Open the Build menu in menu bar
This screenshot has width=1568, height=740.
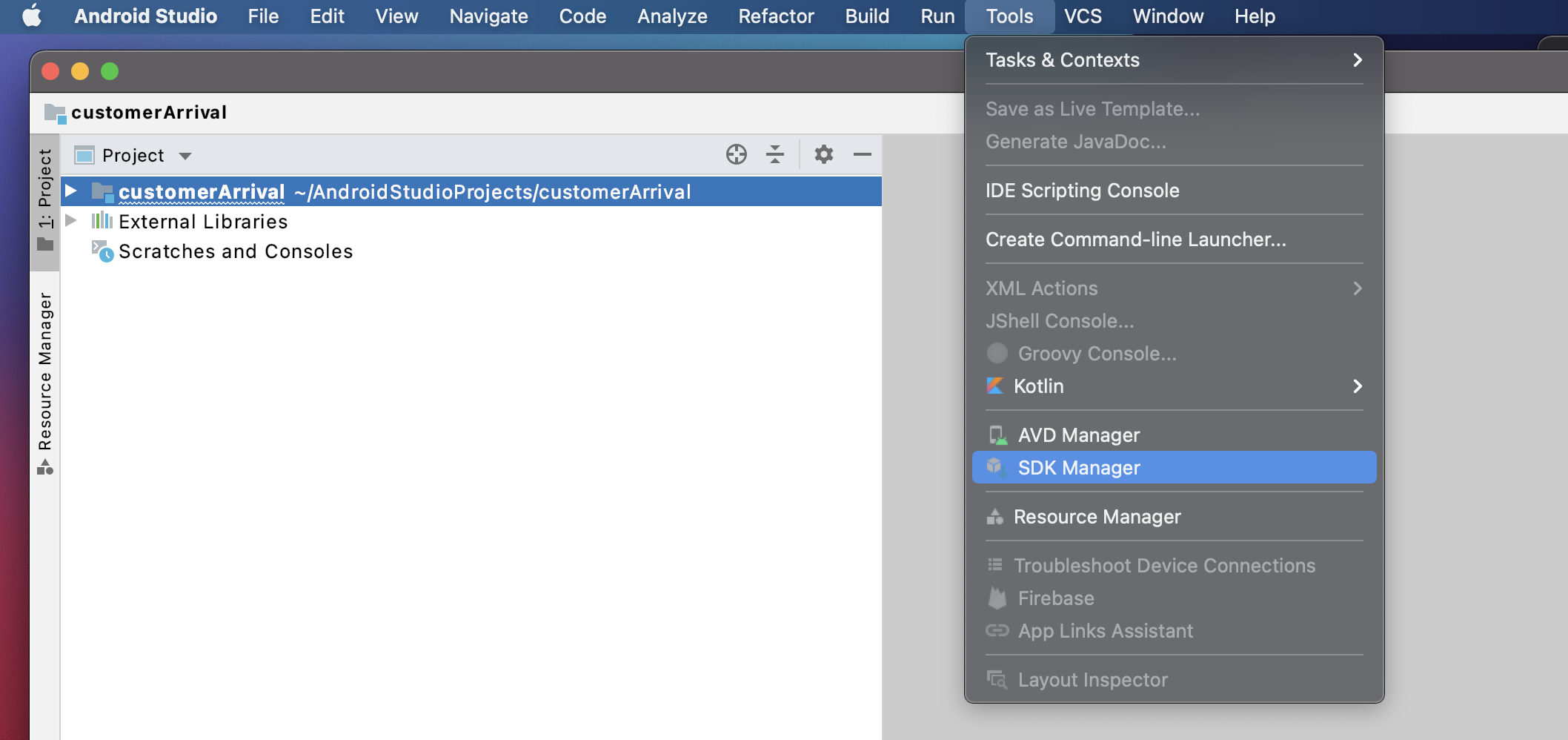point(866,16)
